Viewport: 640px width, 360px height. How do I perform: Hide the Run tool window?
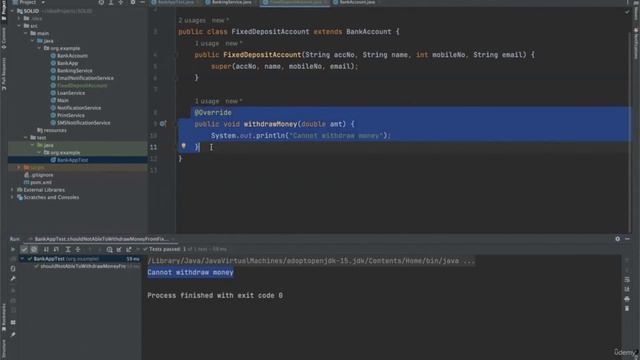pyautogui.click(x=627, y=239)
